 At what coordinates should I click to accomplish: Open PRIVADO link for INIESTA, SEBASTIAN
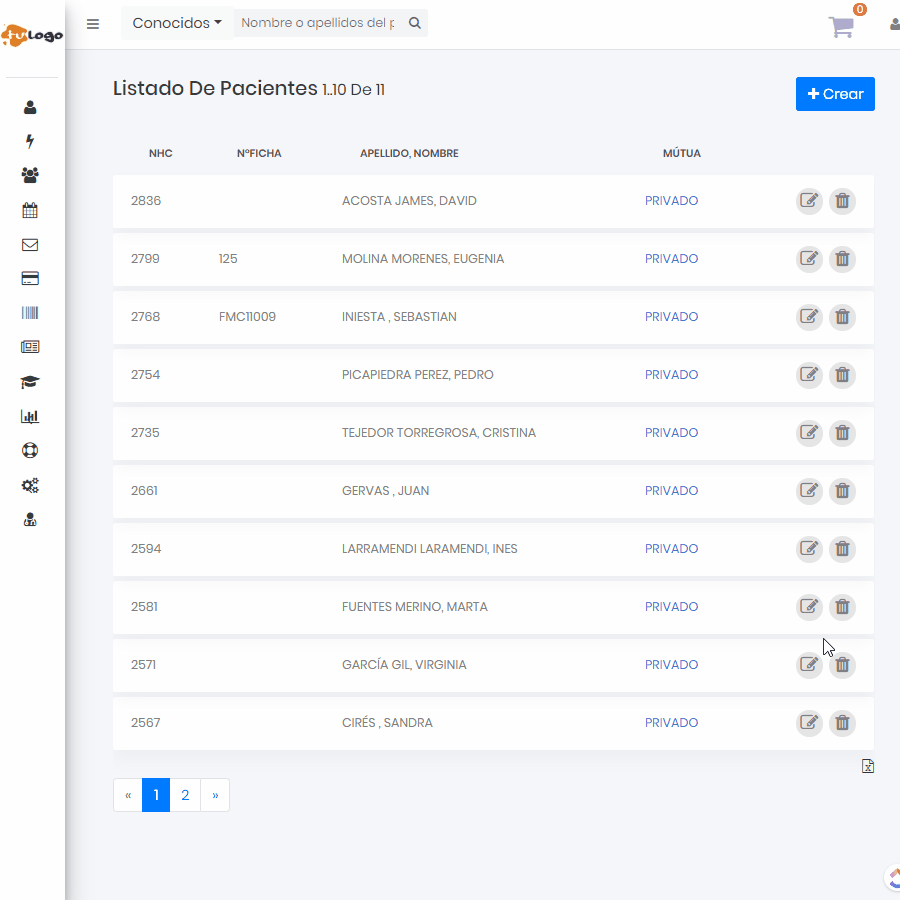pos(671,317)
